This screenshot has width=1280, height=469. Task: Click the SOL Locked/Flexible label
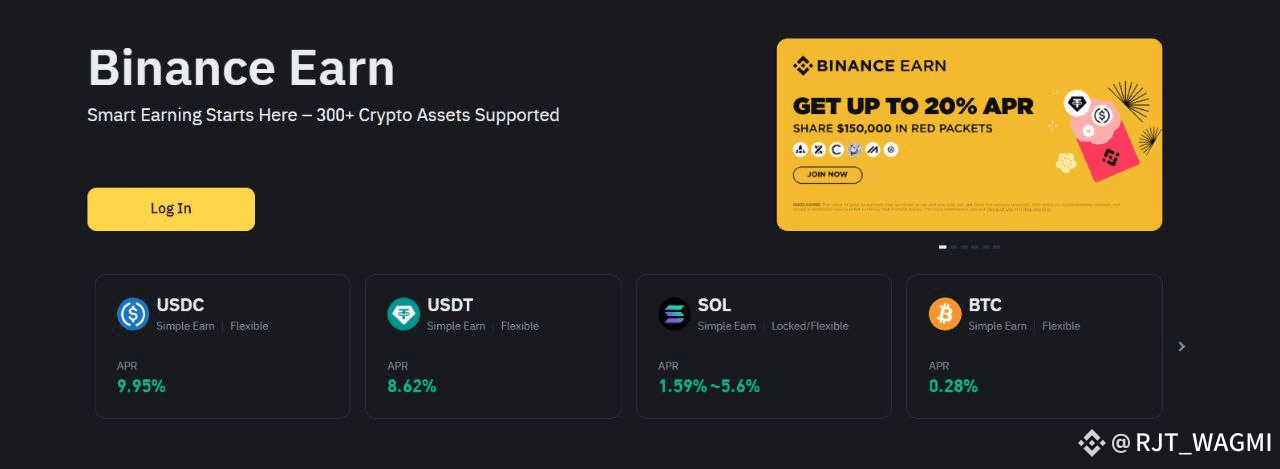(810, 326)
